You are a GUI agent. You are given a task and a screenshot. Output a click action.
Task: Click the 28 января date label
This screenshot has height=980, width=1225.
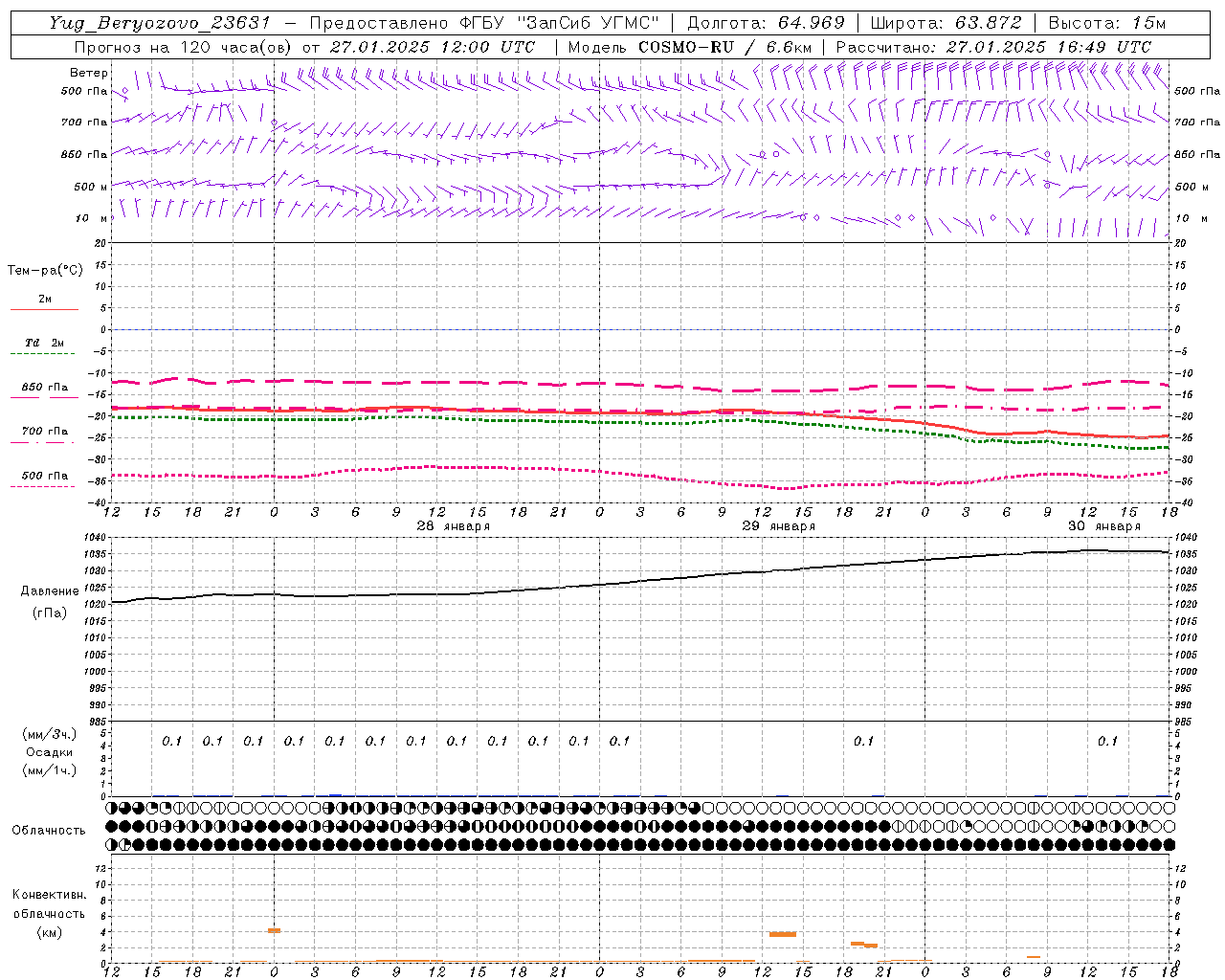[x=453, y=526]
